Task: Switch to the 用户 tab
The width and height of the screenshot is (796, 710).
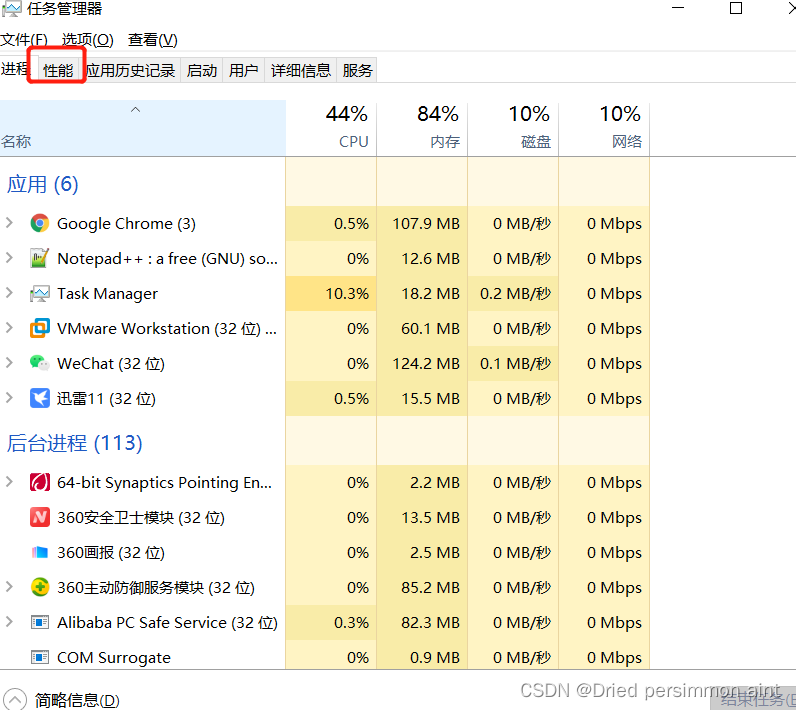Action: 244,70
